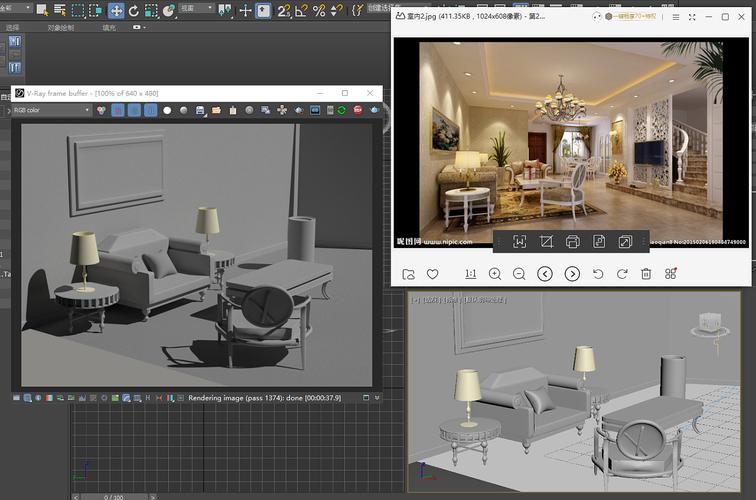Click Select and Manipulate crosshair icon
The height and width of the screenshot is (500, 756).
pos(245,10)
